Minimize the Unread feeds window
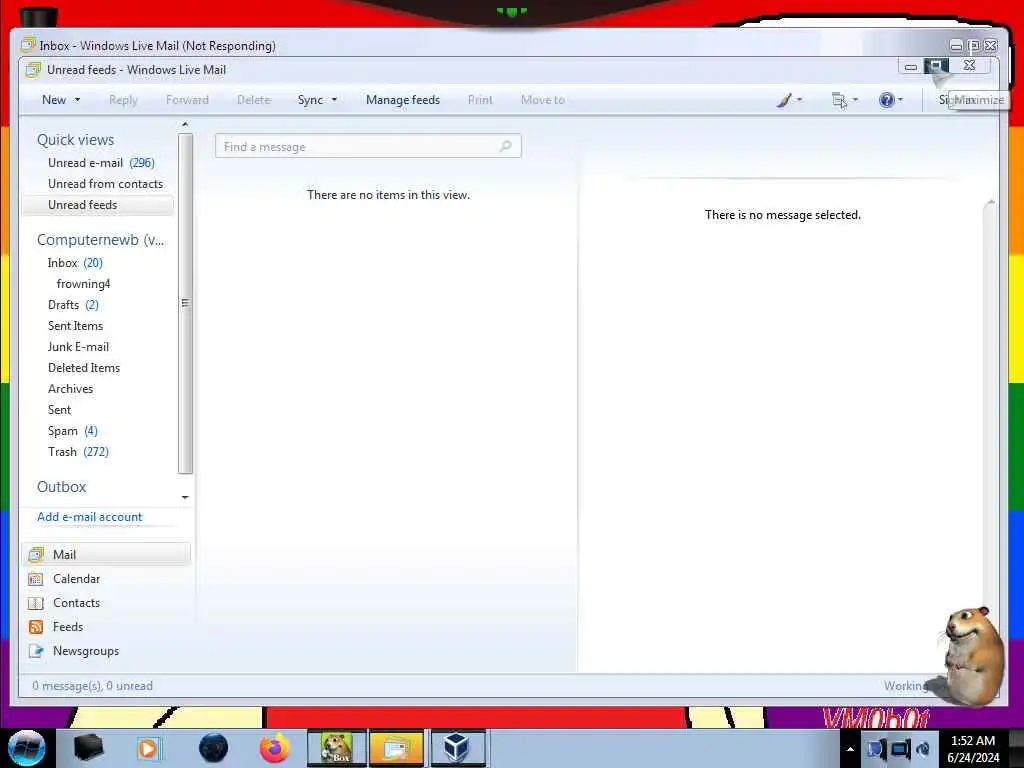The height and width of the screenshot is (768, 1024). tap(910, 67)
